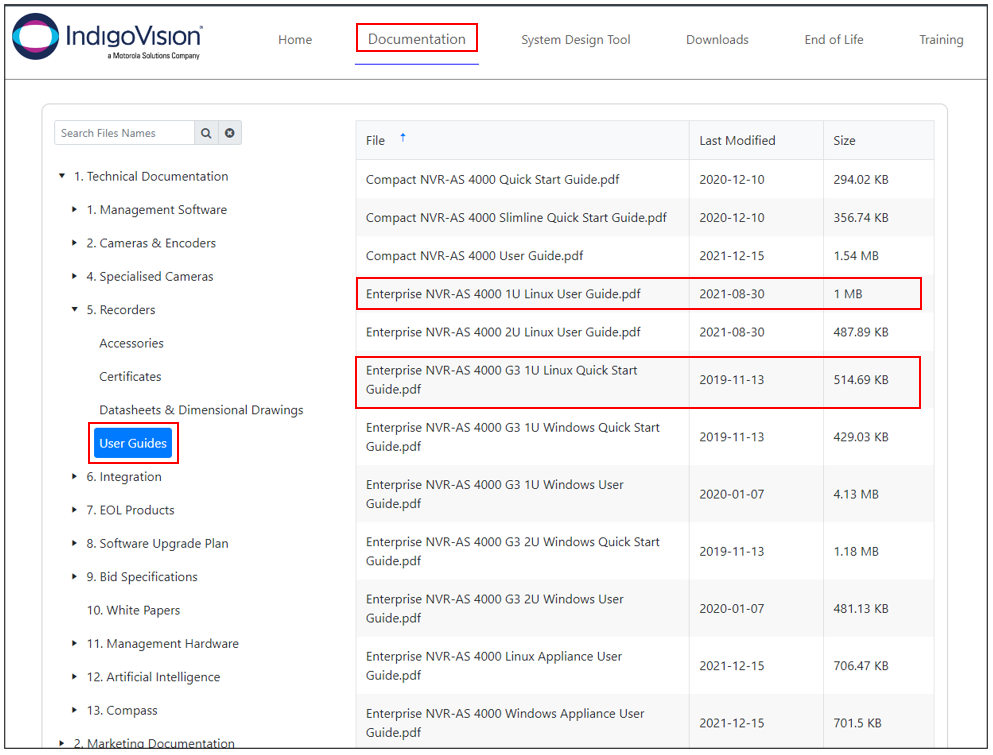This screenshot has width=993, height=755.
Task: Click the IndigoVision logo
Action: (107, 38)
